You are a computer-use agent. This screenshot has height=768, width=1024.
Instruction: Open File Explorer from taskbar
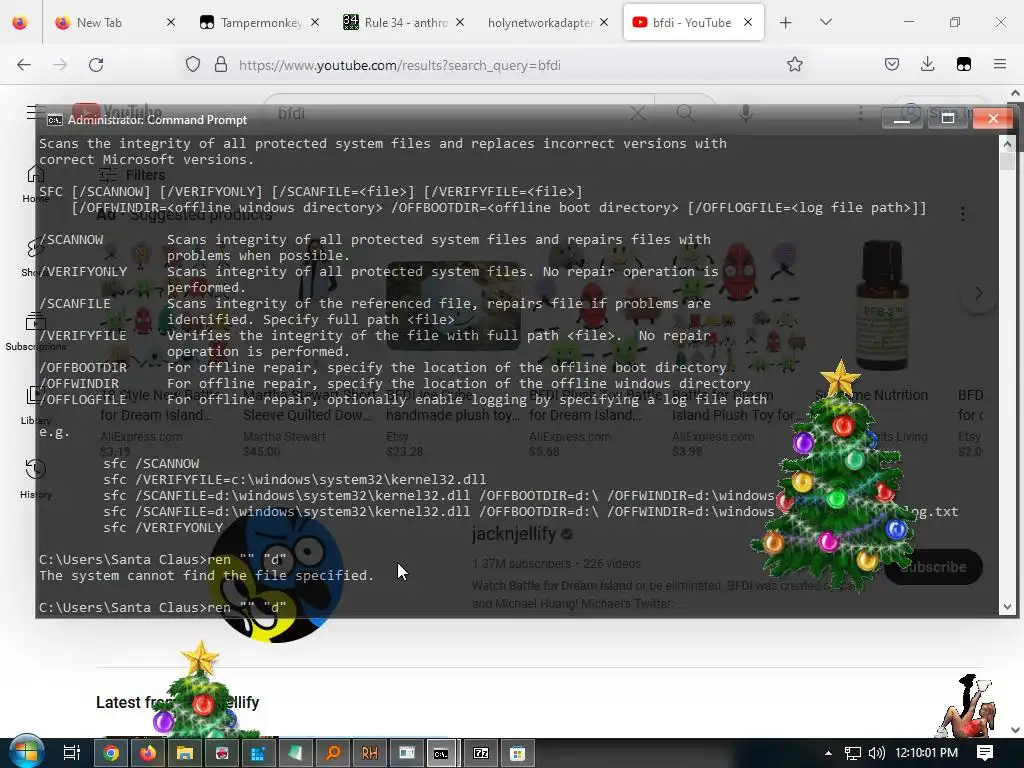(185, 753)
